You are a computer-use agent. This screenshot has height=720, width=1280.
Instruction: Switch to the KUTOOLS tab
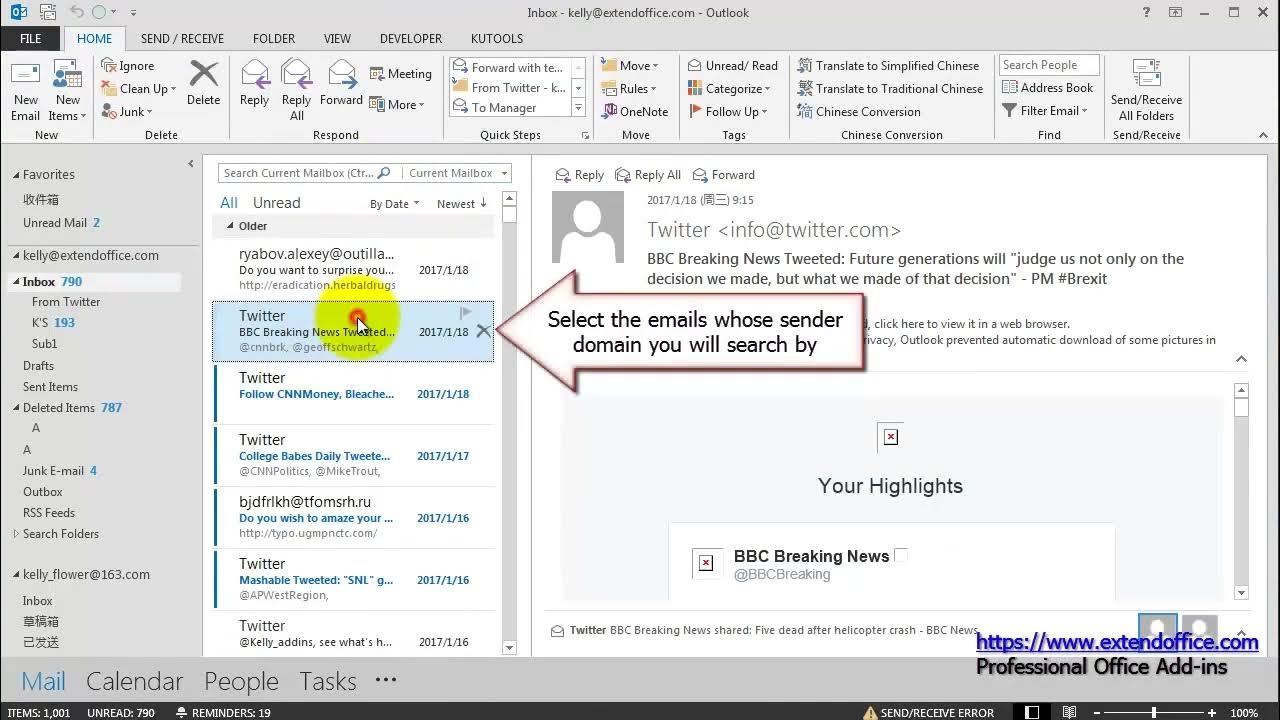pyautogui.click(x=496, y=39)
